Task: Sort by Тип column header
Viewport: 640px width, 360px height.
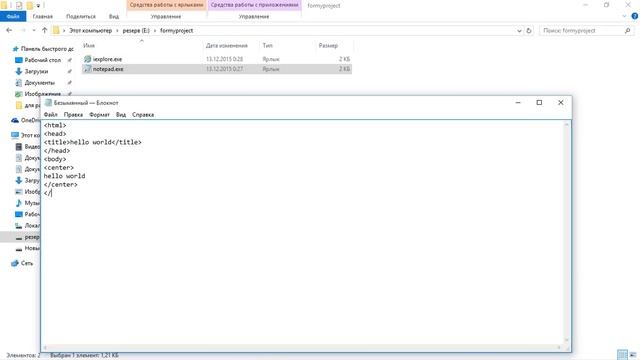Action: coord(268,46)
